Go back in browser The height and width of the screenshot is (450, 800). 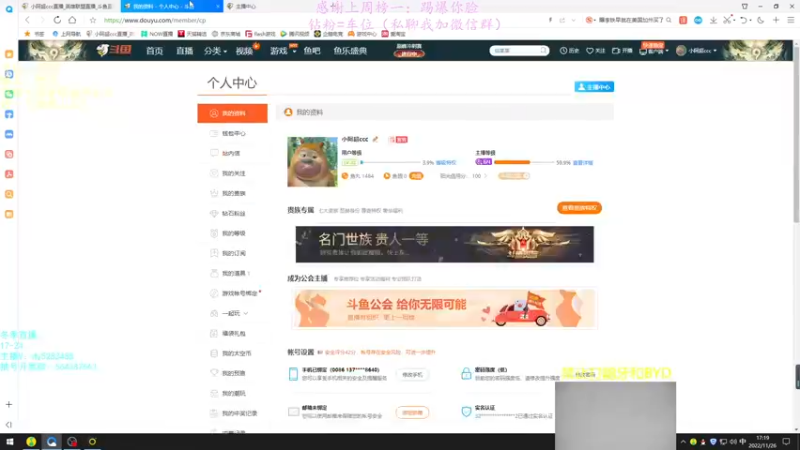pyautogui.click(x=27, y=20)
